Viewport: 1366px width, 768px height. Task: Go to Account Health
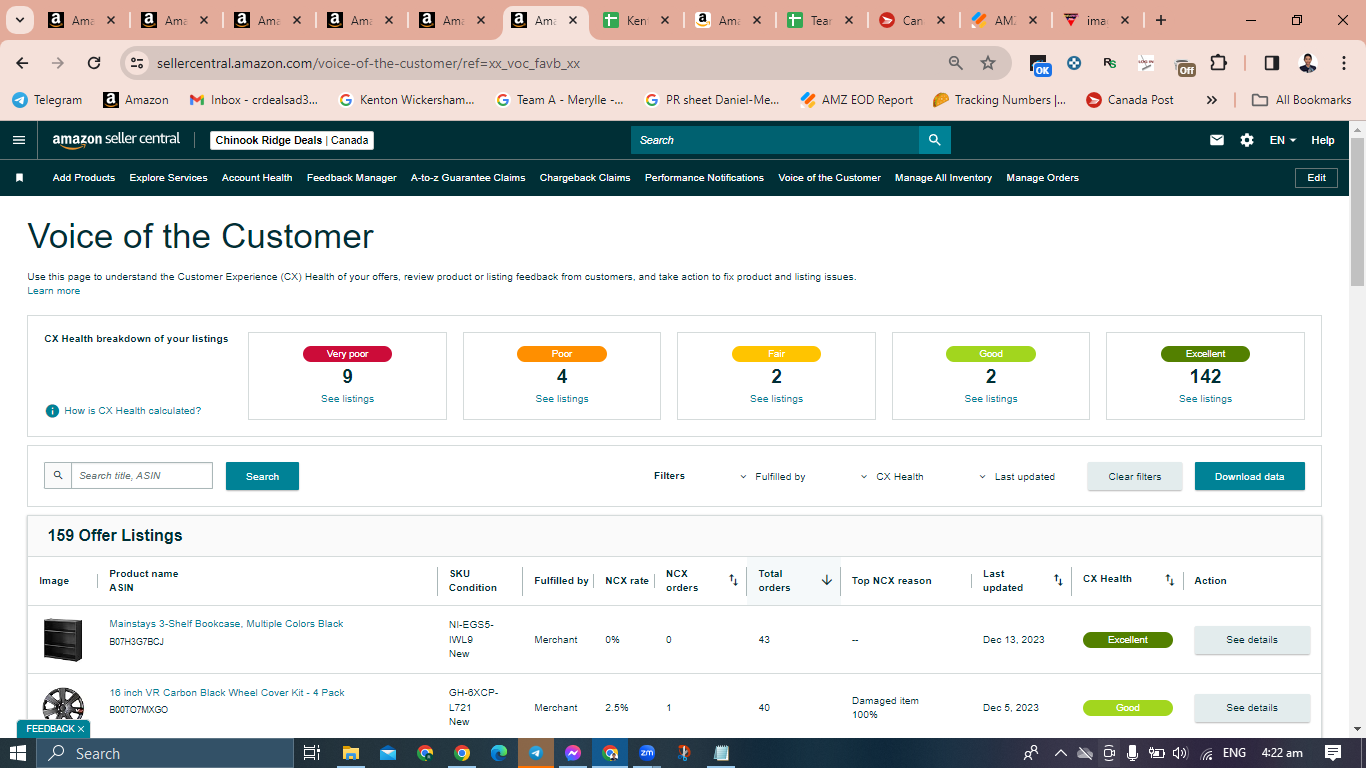tap(257, 178)
